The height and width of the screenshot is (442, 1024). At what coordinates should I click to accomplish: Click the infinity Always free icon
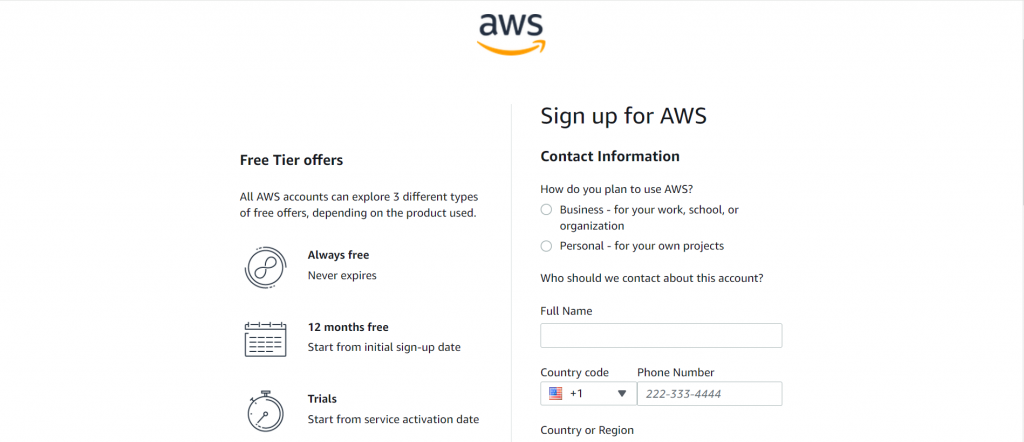[265, 267]
